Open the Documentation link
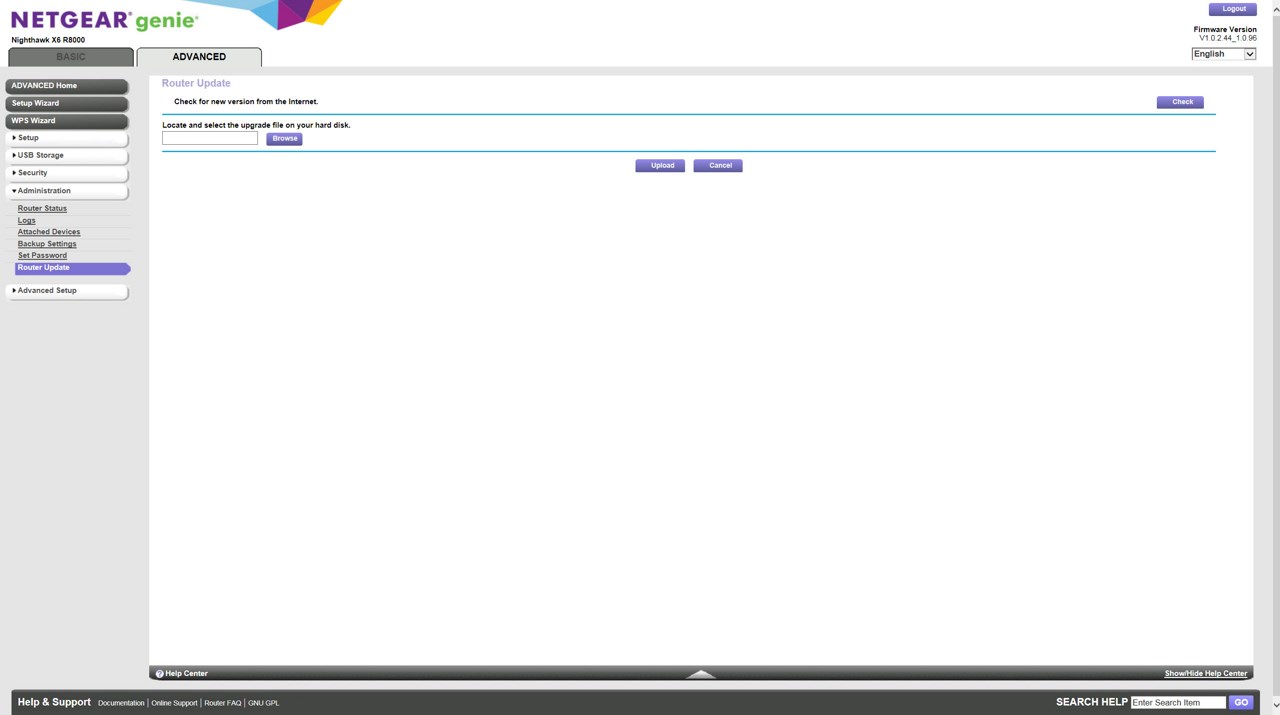This screenshot has width=1280, height=715. [x=121, y=703]
